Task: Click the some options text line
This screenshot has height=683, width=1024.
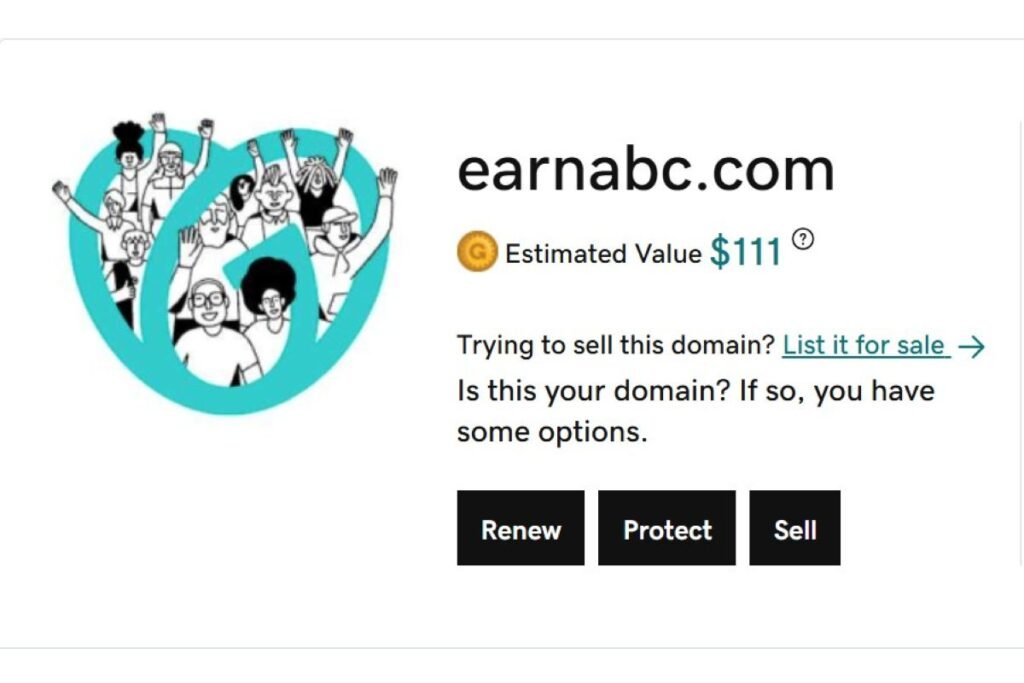Action: (552, 432)
